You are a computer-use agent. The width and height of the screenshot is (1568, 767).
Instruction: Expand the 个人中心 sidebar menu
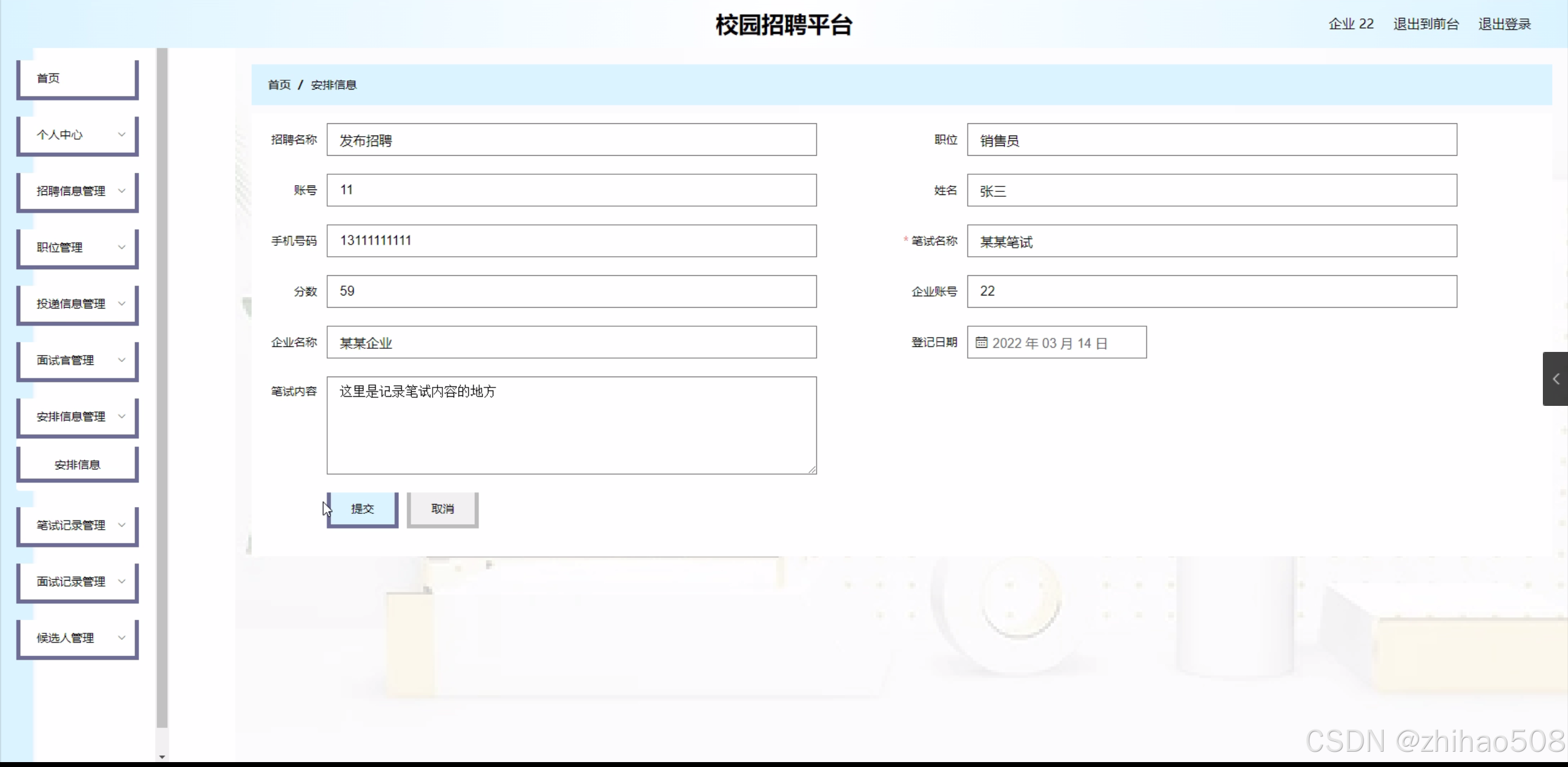[77, 135]
